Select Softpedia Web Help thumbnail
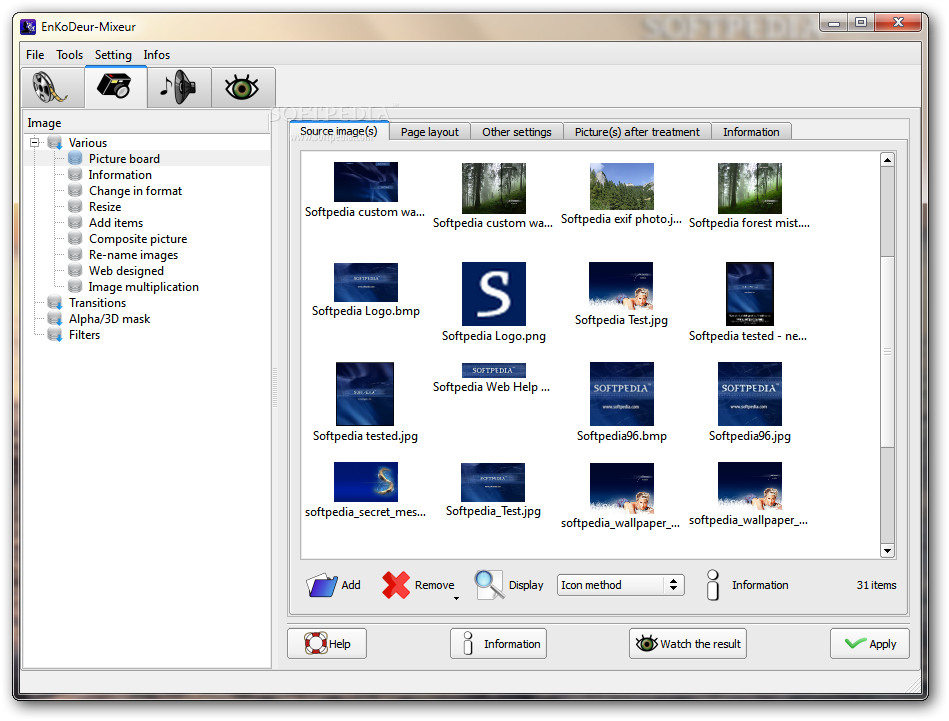 point(494,370)
